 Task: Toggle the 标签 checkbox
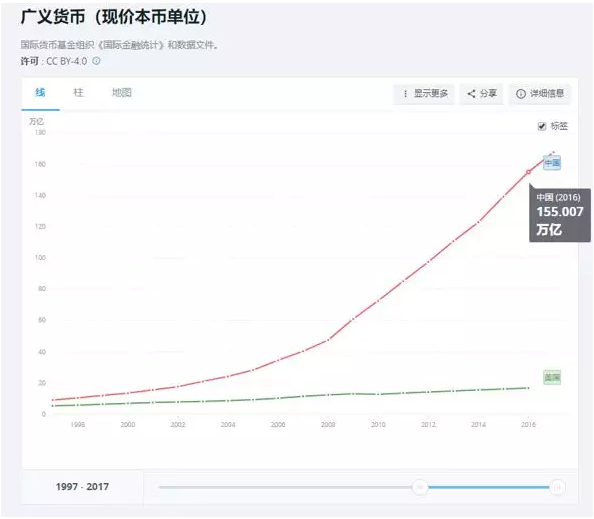point(542,126)
